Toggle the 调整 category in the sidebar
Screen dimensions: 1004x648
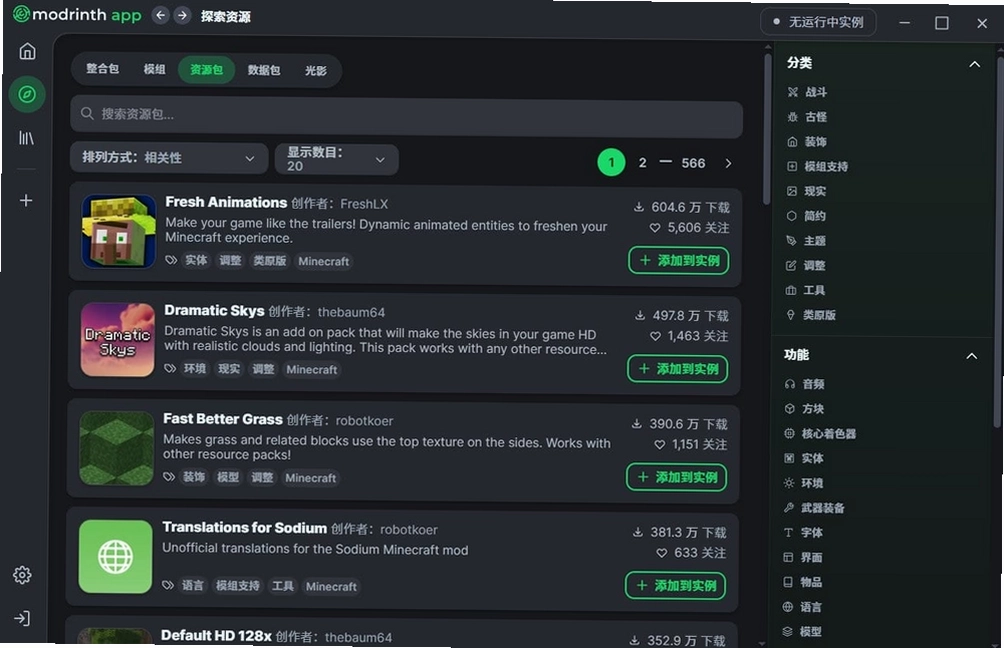pyautogui.click(x=806, y=266)
